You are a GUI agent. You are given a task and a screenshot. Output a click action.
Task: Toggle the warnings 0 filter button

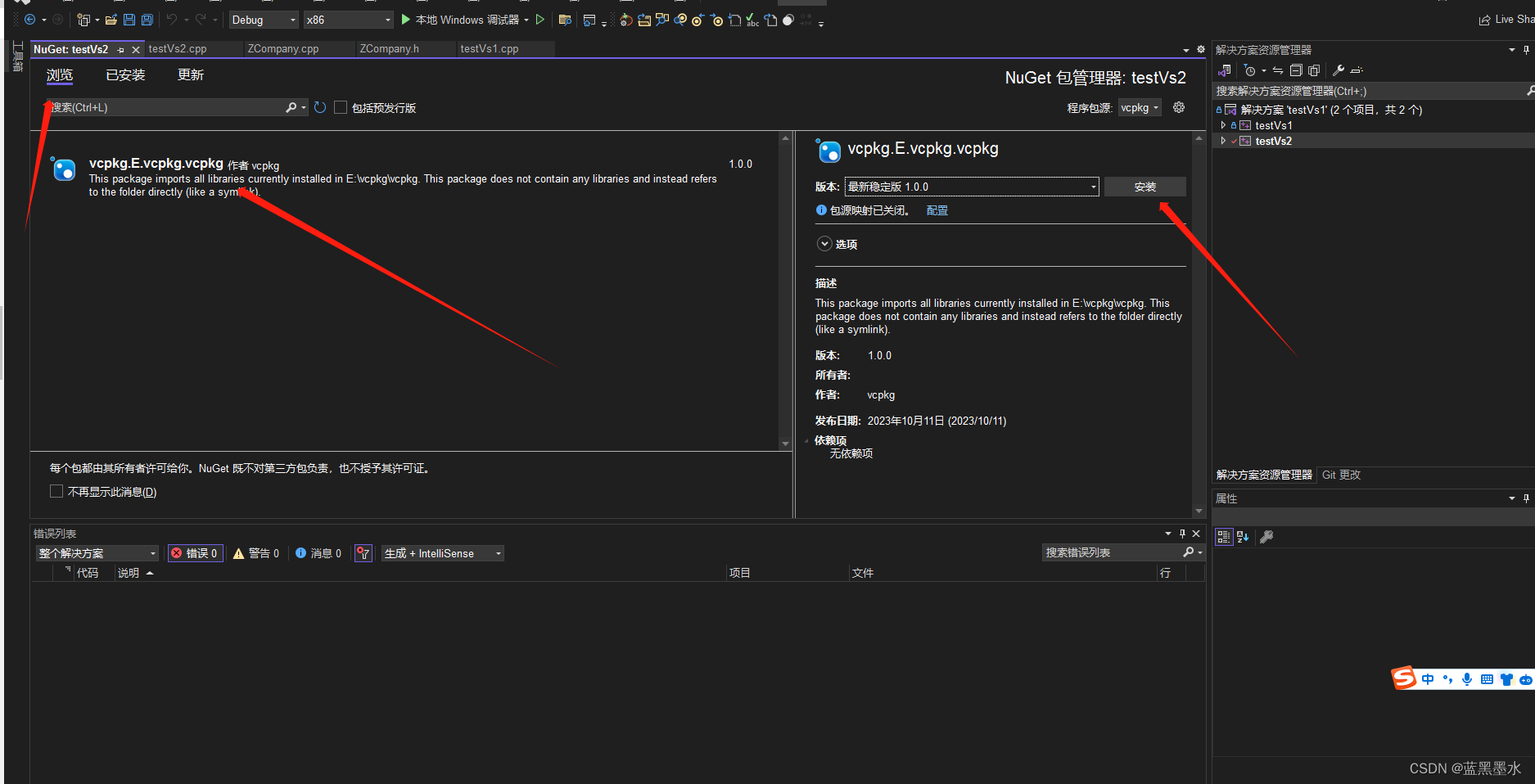click(x=256, y=553)
